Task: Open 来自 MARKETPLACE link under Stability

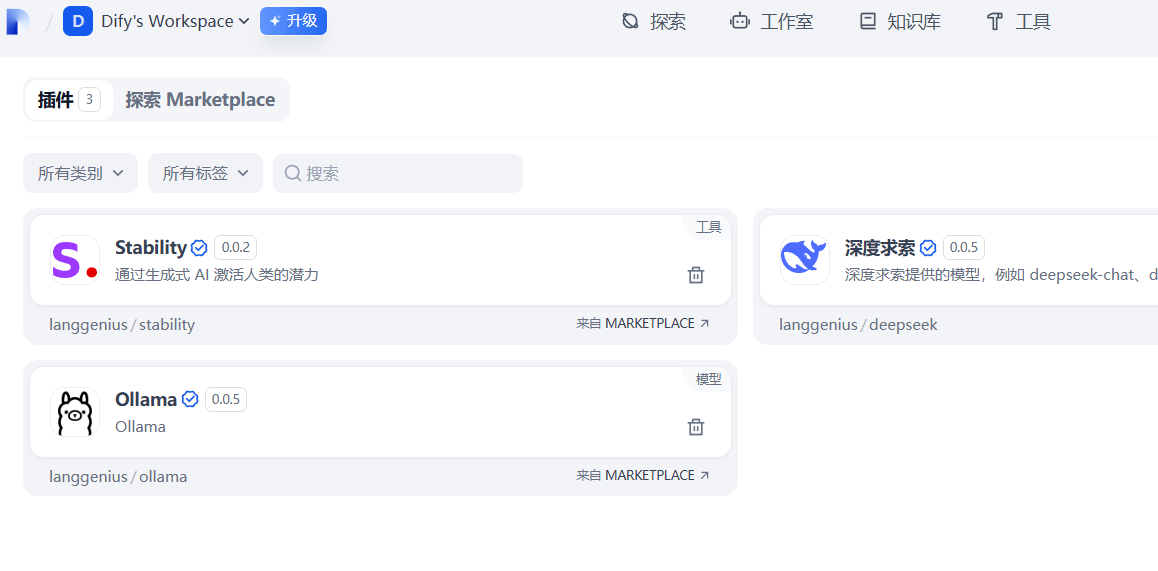Action: pos(643,324)
